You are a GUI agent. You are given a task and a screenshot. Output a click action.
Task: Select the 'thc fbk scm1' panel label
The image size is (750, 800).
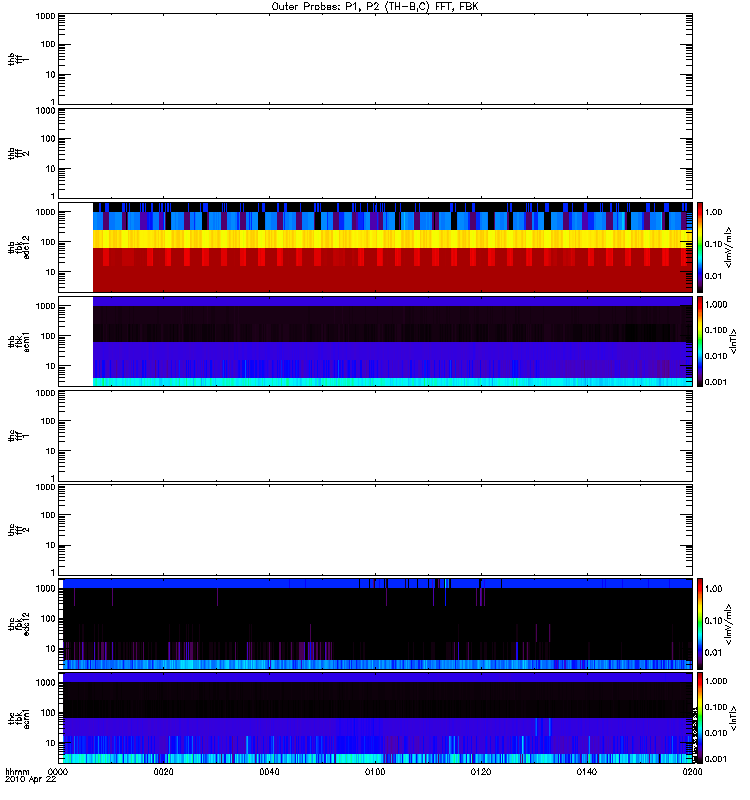pos(18,718)
